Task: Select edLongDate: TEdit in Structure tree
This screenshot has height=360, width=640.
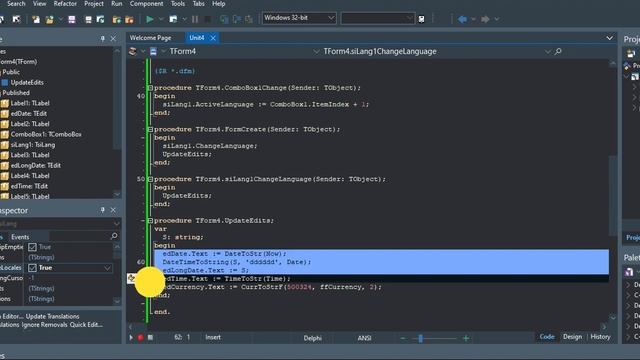Action: click(x=36, y=165)
